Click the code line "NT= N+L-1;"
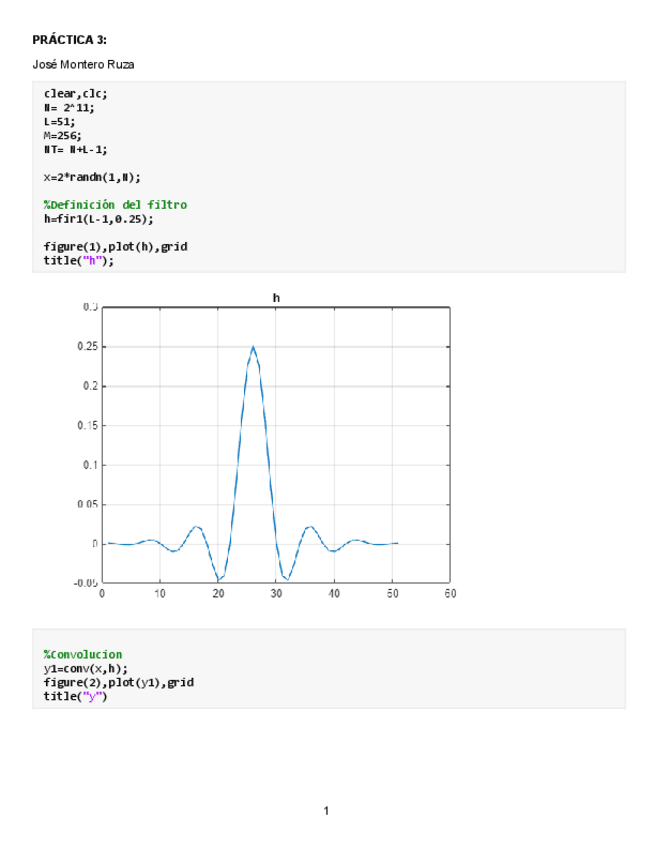The width and height of the screenshot is (655, 848). [76, 149]
